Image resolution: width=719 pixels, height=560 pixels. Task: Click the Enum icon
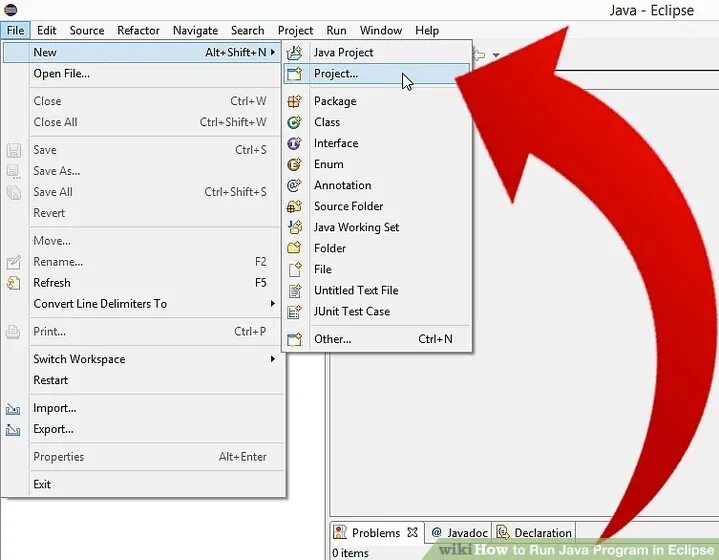pyautogui.click(x=294, y=165)
